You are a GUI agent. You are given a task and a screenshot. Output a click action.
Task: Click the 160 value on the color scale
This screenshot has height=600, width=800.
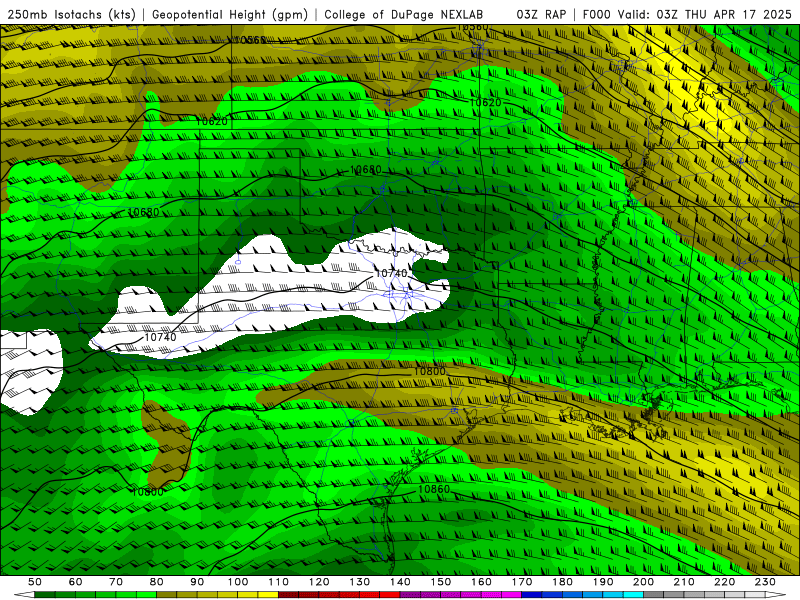pos(481,582)
